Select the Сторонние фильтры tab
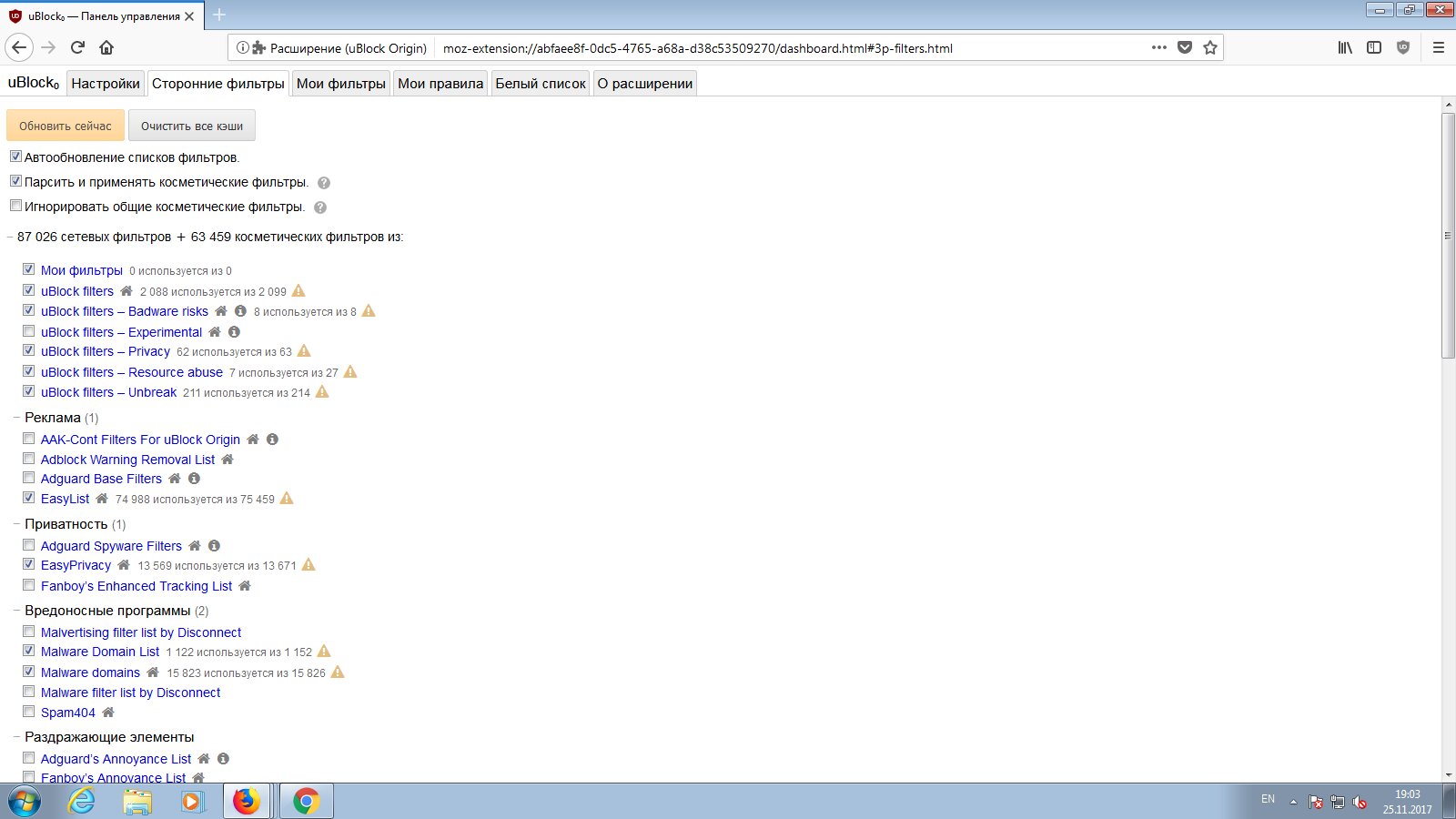 tap(218, 84)
